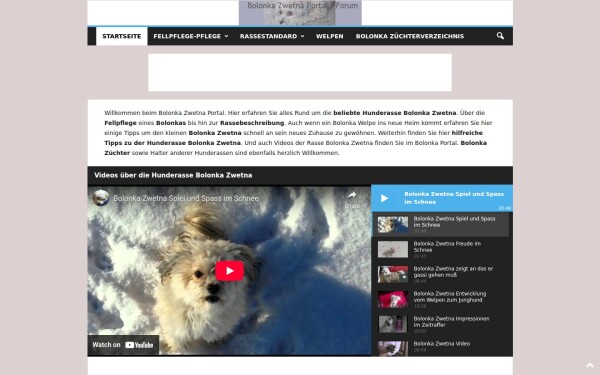
Task: Click the red YouTube play button
Action: coord(230,271)
